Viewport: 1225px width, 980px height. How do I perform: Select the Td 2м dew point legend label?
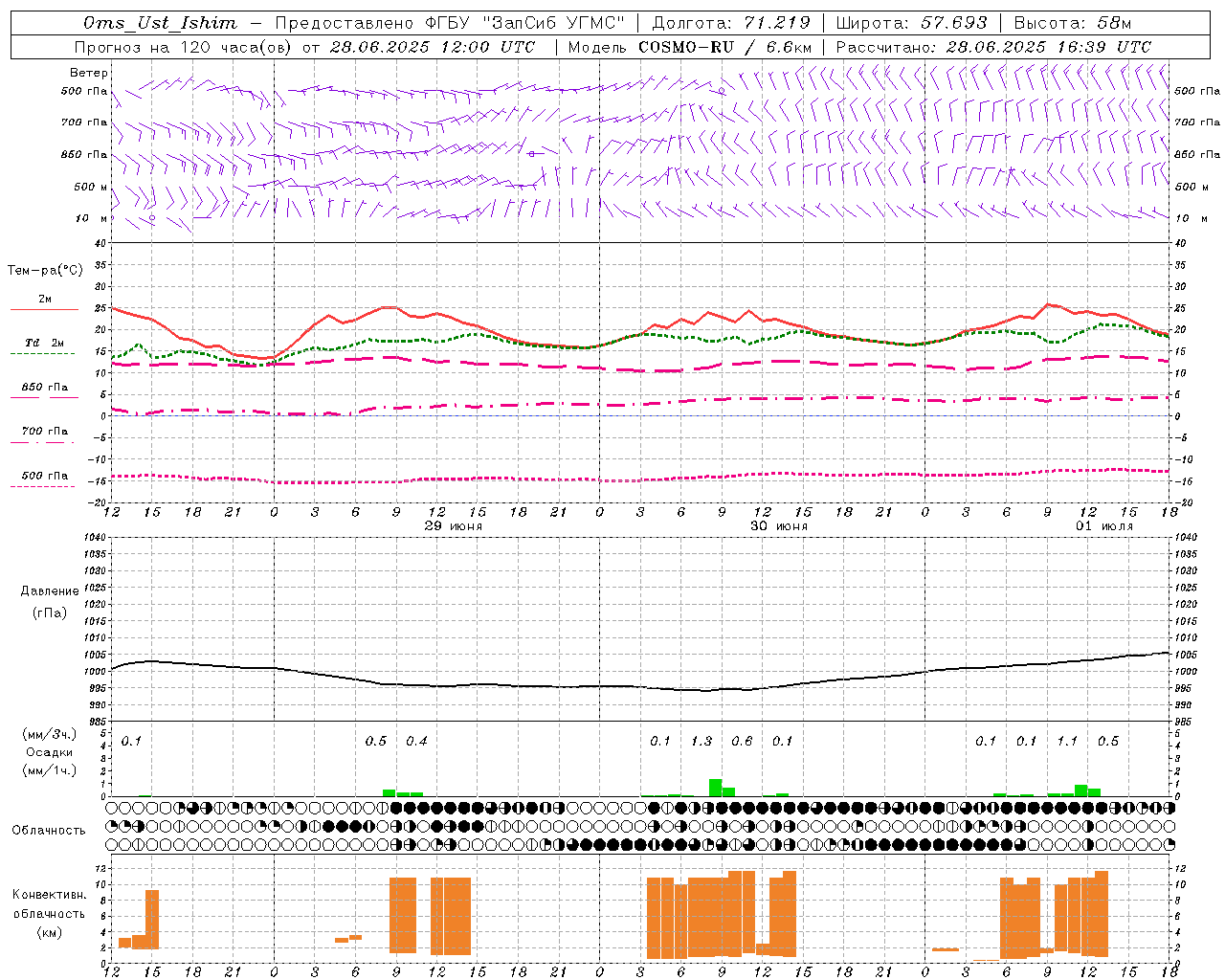tap(45, 343)
